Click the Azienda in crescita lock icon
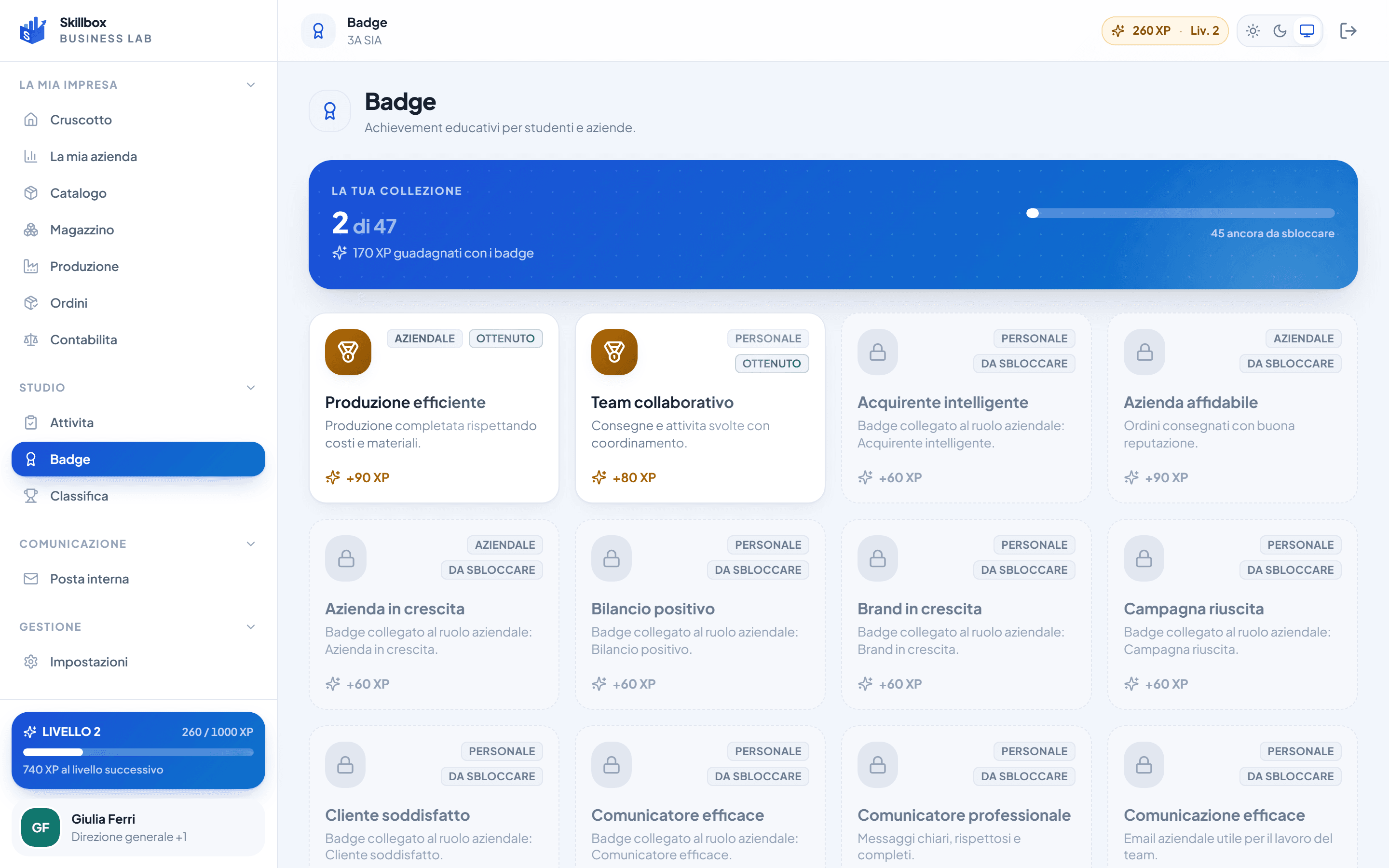Viewport: 1389px width, 868px height. coord(345,558)
